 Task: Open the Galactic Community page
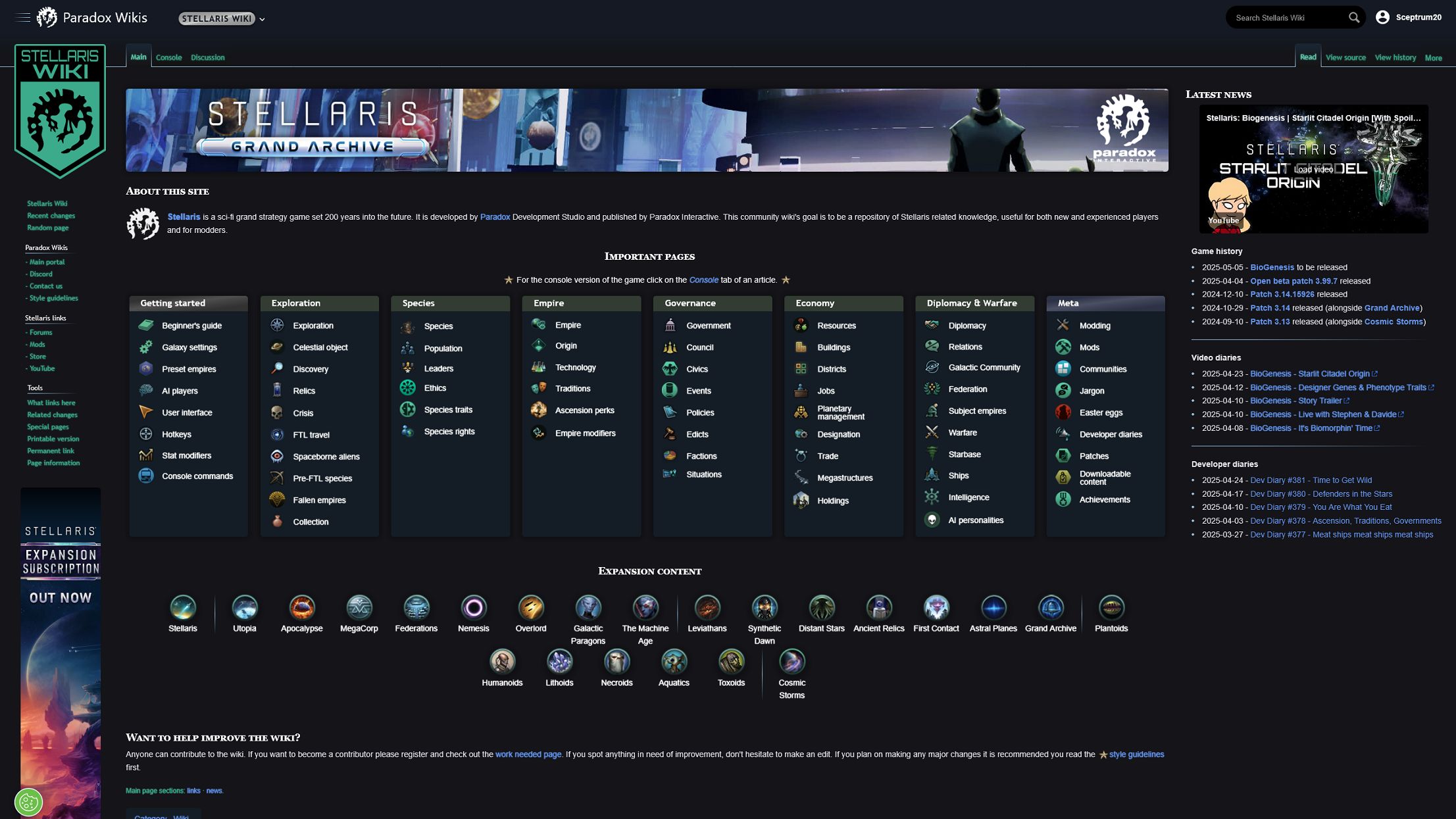(x=984, y=368)
